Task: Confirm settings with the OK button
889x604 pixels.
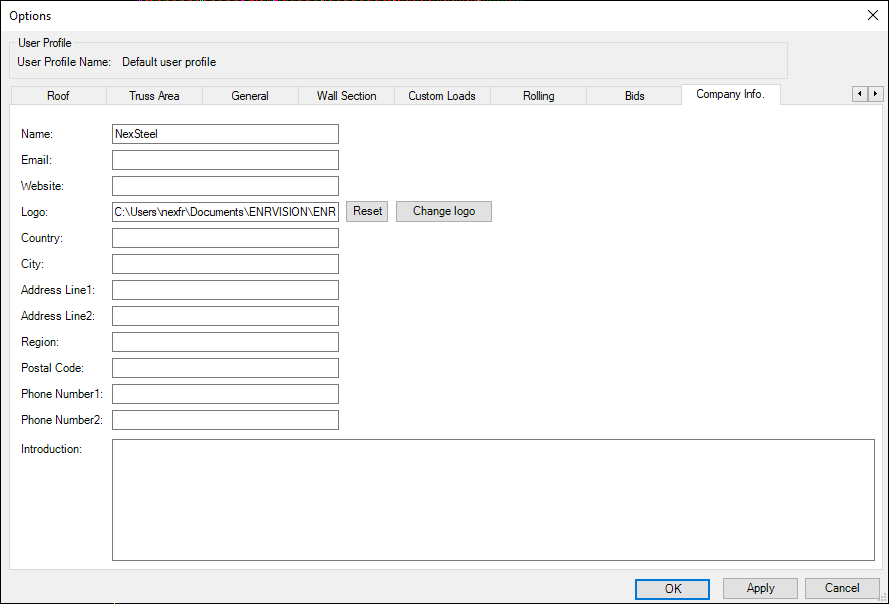Action: coord(672,589)
